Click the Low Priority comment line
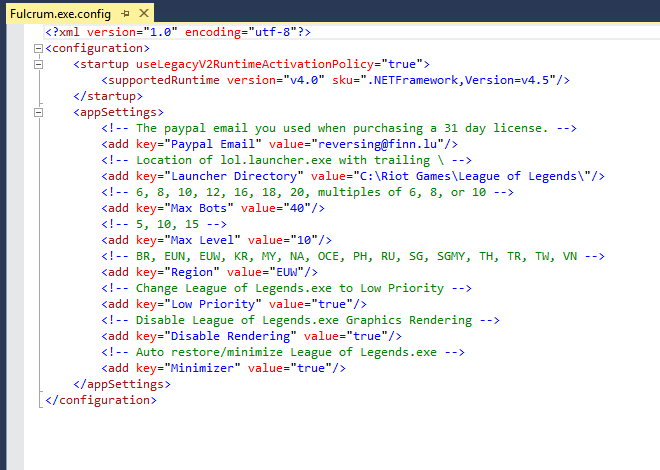Screen dimensions: 660x470 pos(286,288)
